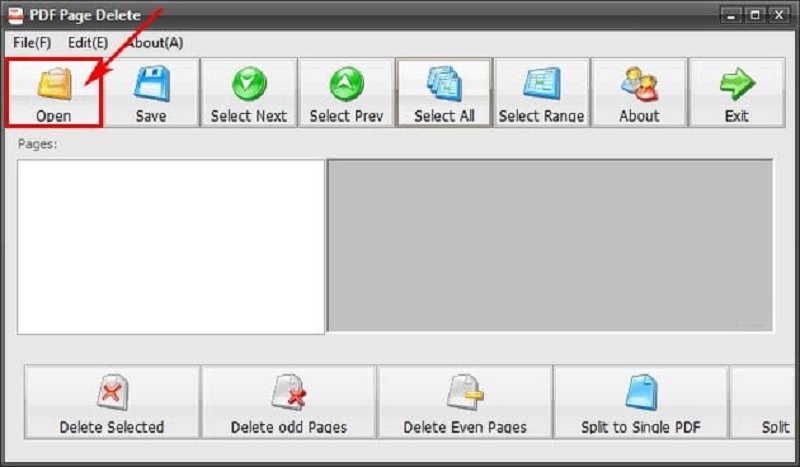Click the PDF Page Delete title bar icon
The image size is (800, 467).
tap(16, 15)
